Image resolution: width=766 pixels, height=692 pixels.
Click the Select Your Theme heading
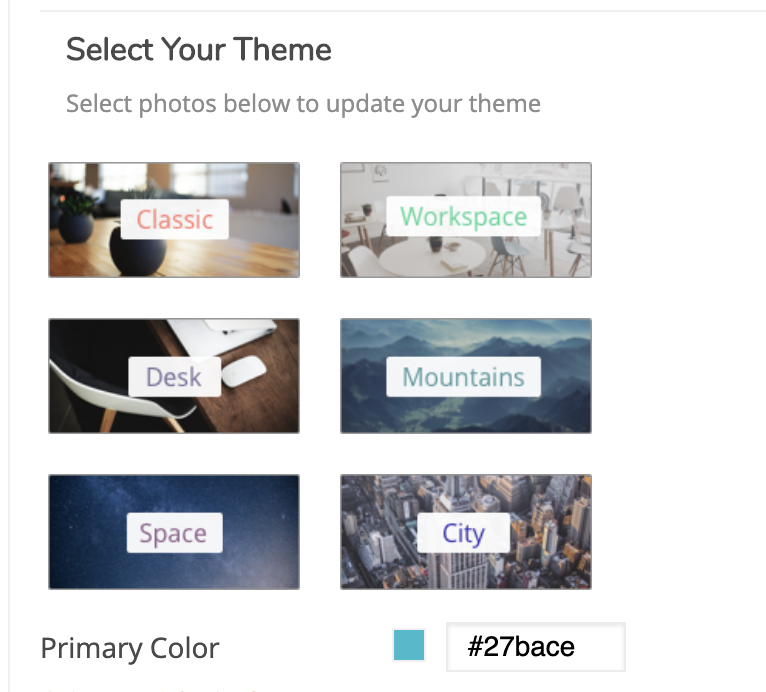pyautogui.click(x=199, y=49)
